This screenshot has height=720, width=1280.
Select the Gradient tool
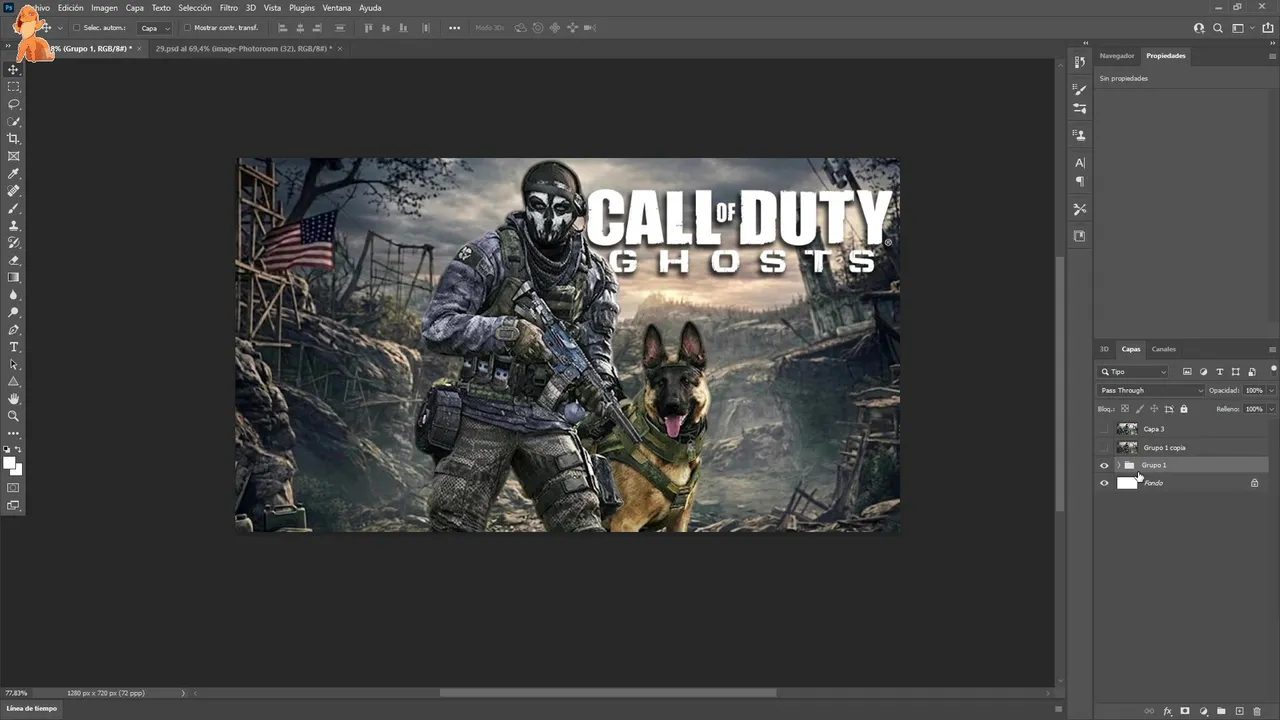(x=14, y=278)
